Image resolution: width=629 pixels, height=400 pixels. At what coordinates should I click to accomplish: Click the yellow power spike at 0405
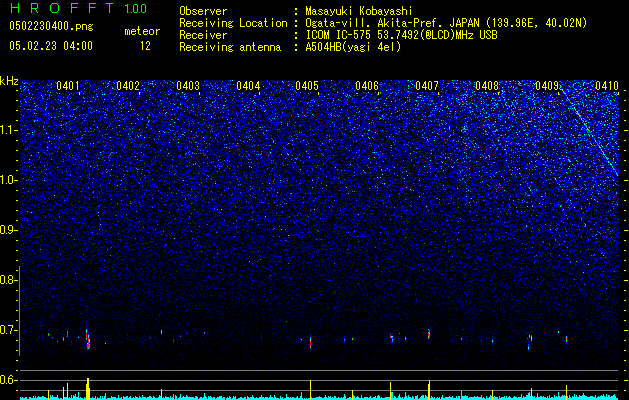point(310,390)
